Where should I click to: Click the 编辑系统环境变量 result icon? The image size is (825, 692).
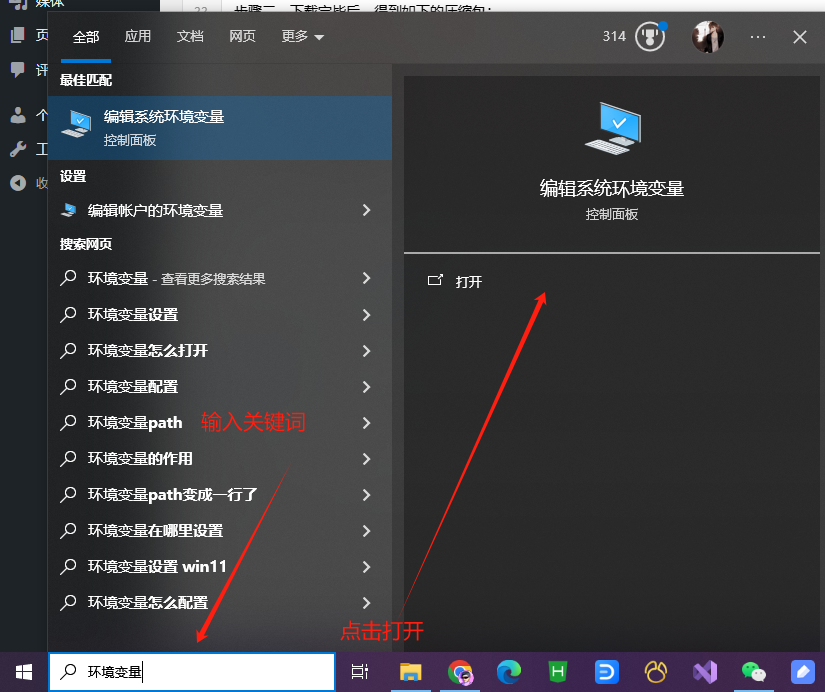pos(77,124)
